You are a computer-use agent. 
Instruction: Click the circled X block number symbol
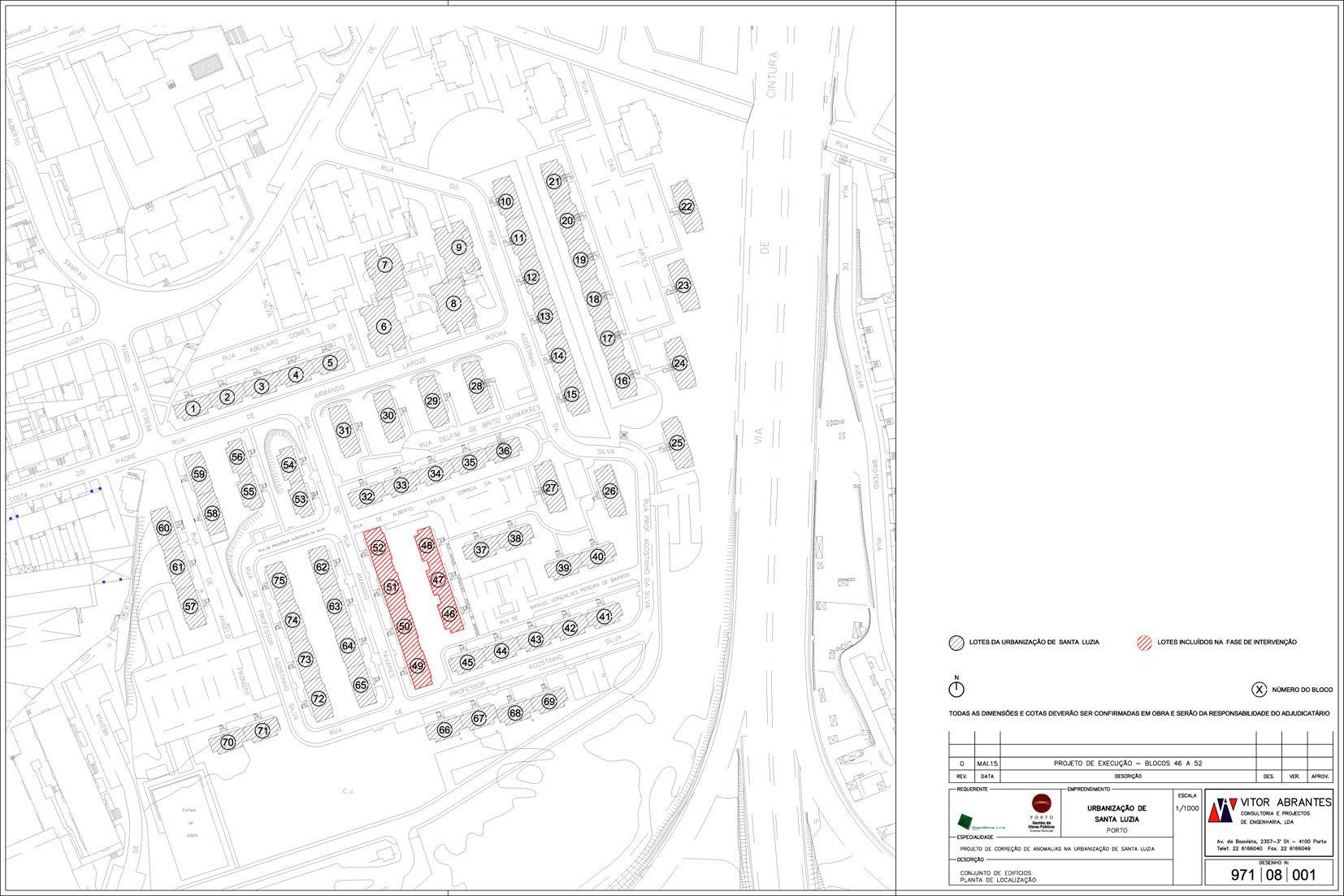click(1259, 690)
